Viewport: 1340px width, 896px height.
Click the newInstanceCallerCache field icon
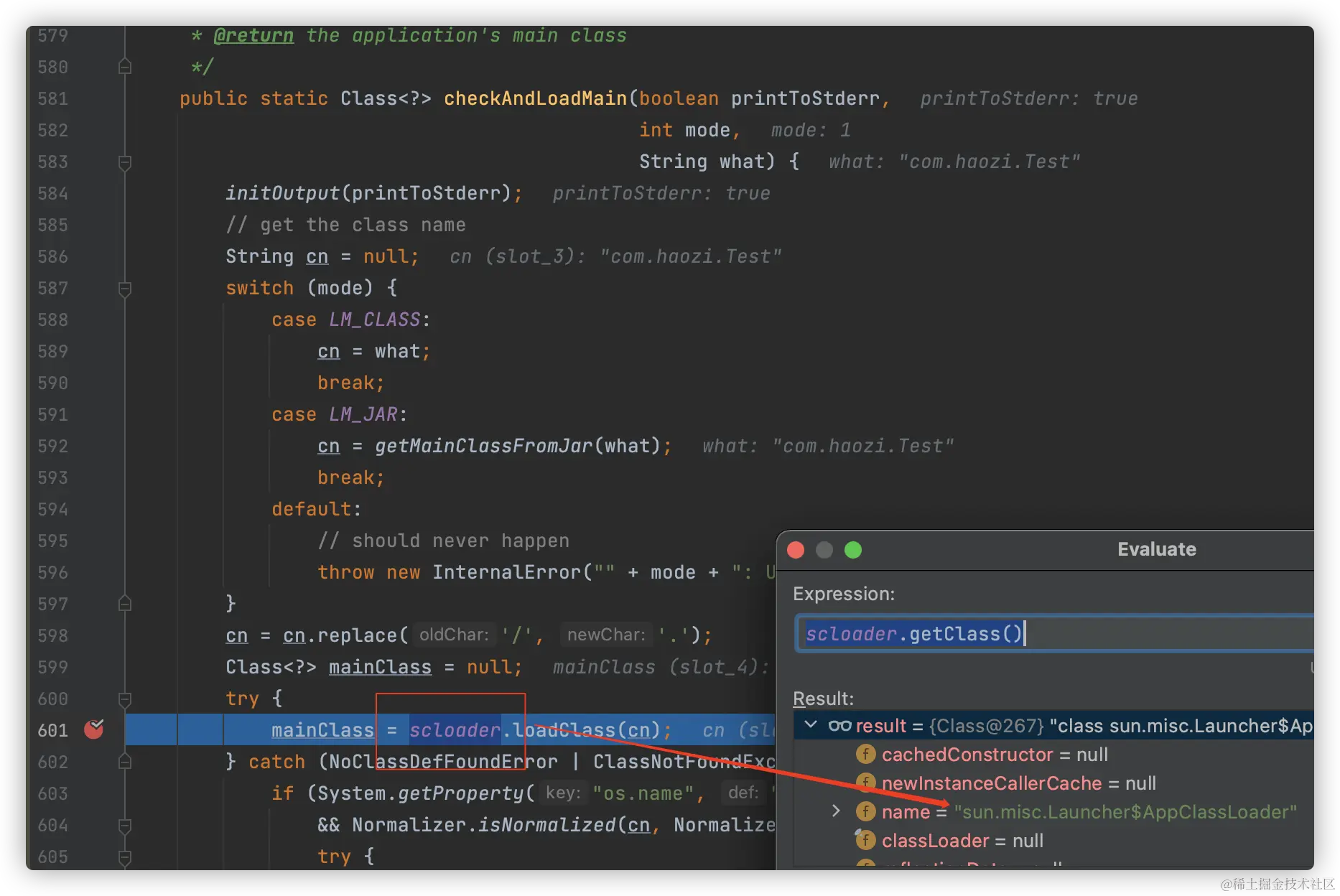[x=865, y=783]
